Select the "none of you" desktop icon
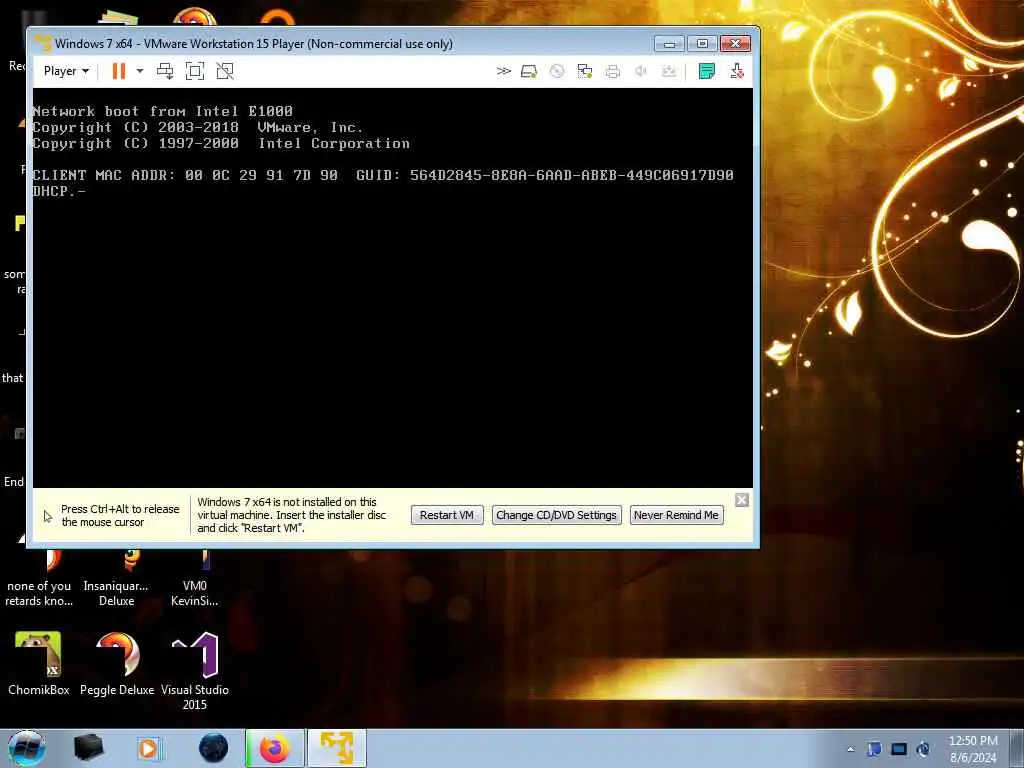This screenshot has width=1024, height=768. click(39, 579)
